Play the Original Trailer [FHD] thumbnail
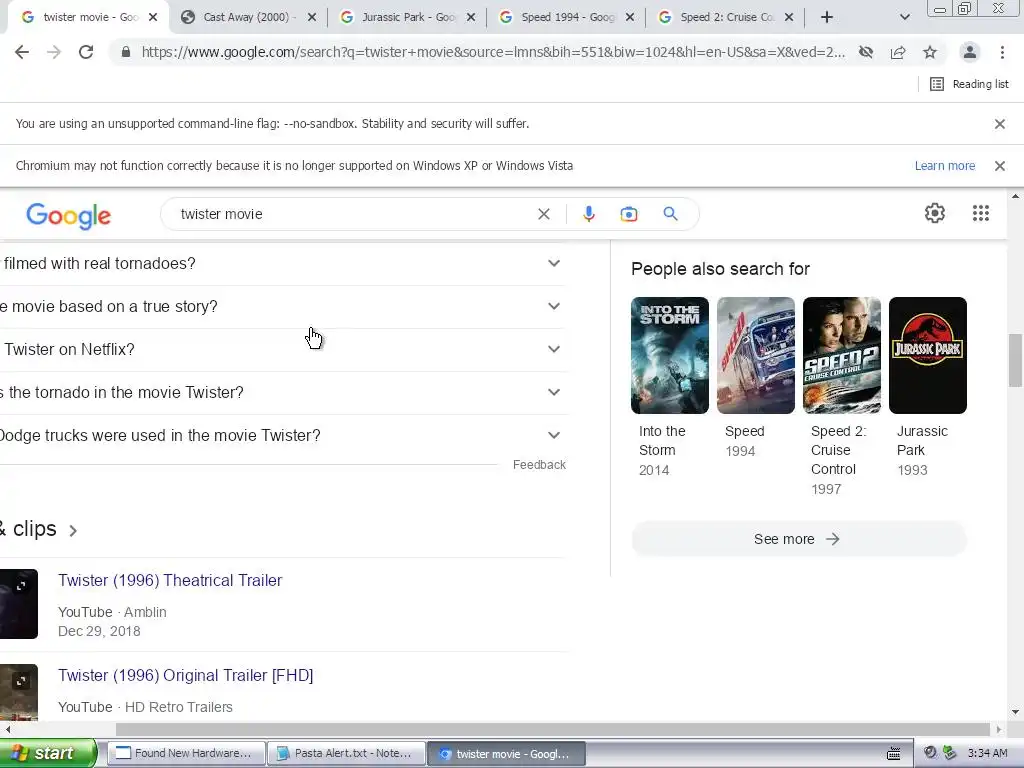The image size is (1024, 768). (18, 692)
